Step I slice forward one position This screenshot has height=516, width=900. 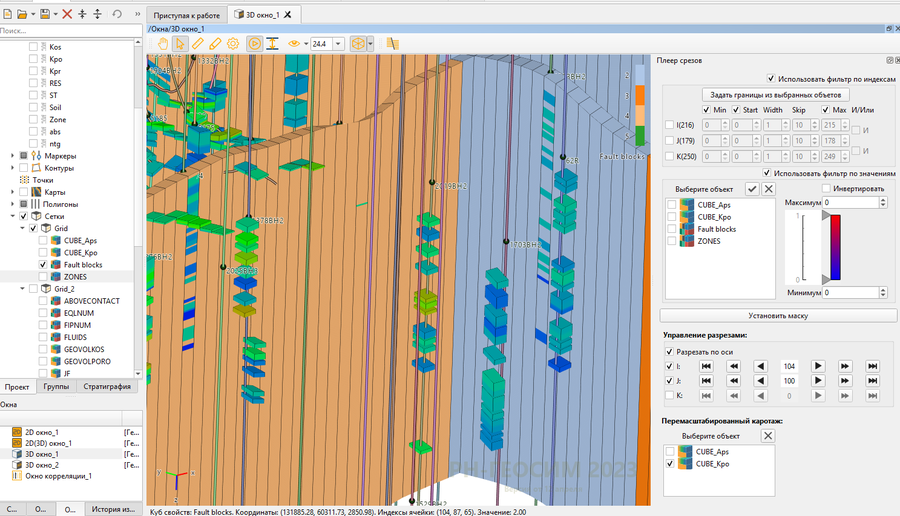coord(817,367)
